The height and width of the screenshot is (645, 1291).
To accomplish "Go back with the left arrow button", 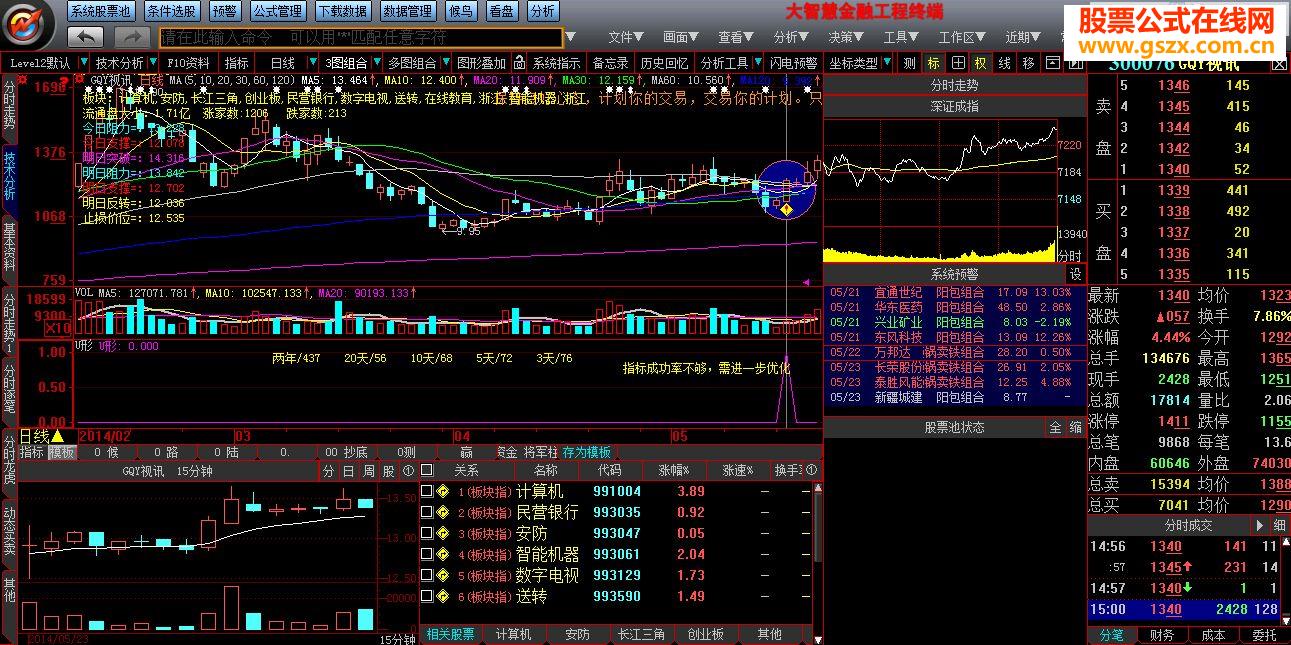I will coord(85,37).
